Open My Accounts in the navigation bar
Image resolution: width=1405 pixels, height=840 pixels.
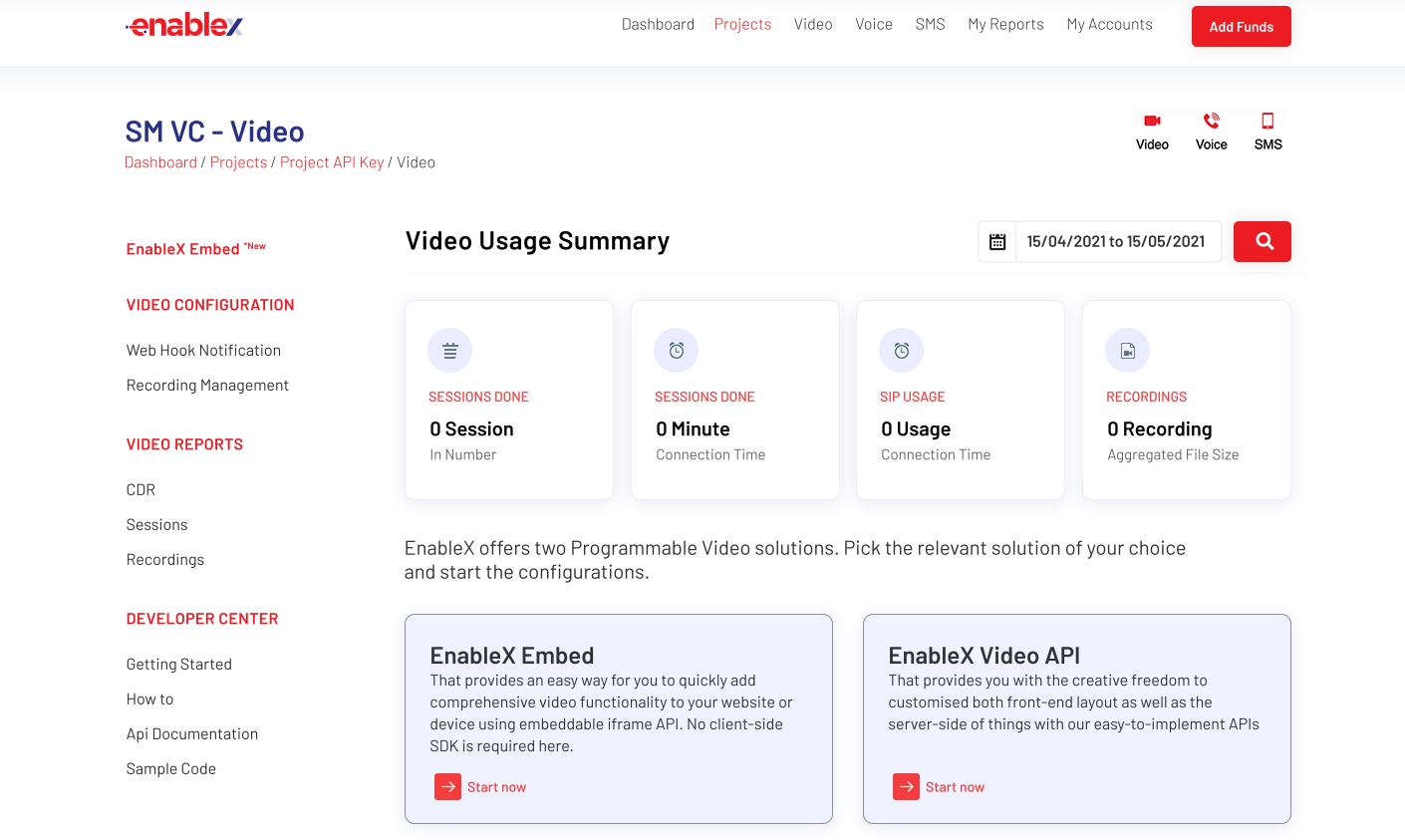point(1109,25)
